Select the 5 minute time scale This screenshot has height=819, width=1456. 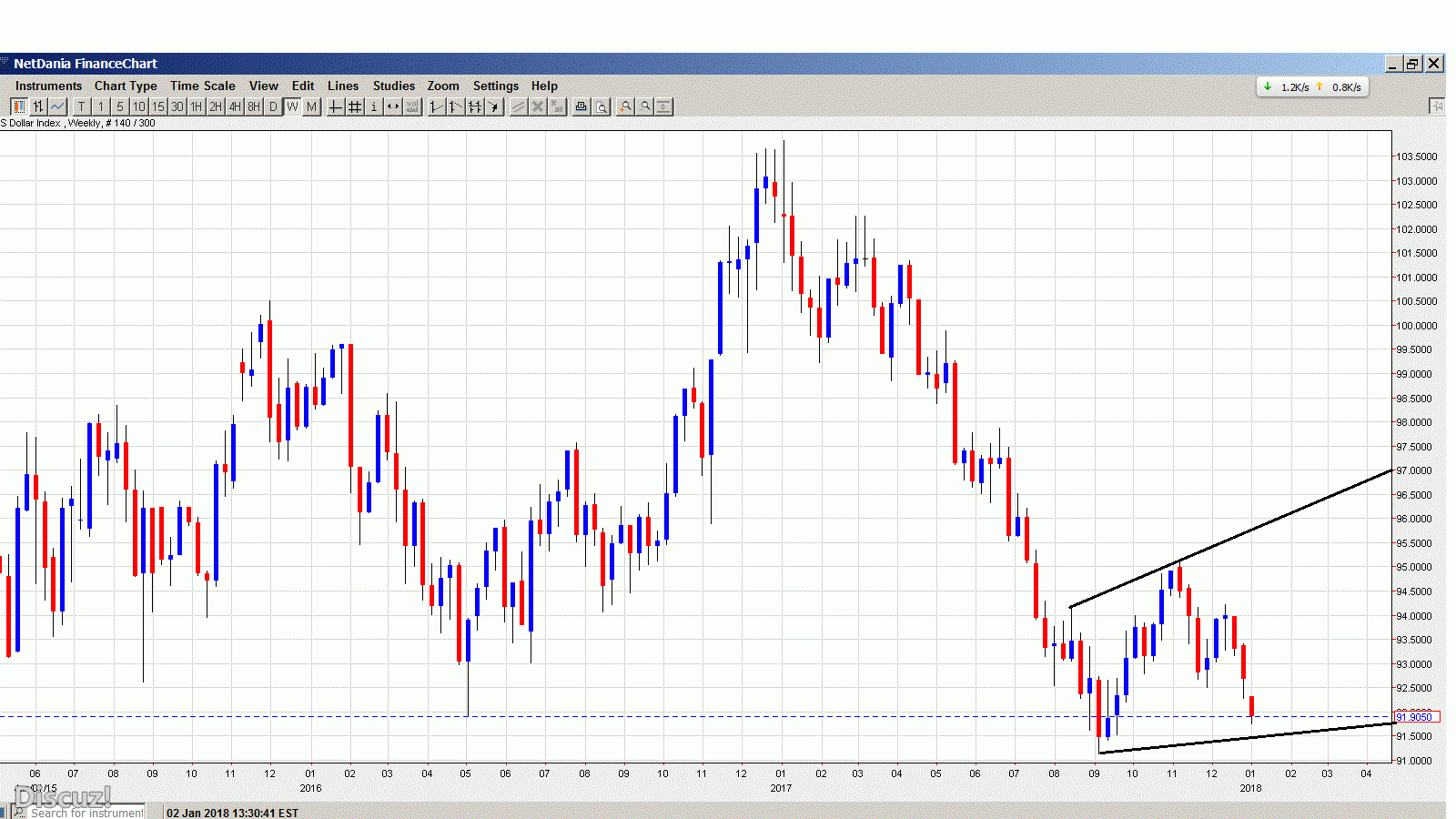(x=120, y=106)
